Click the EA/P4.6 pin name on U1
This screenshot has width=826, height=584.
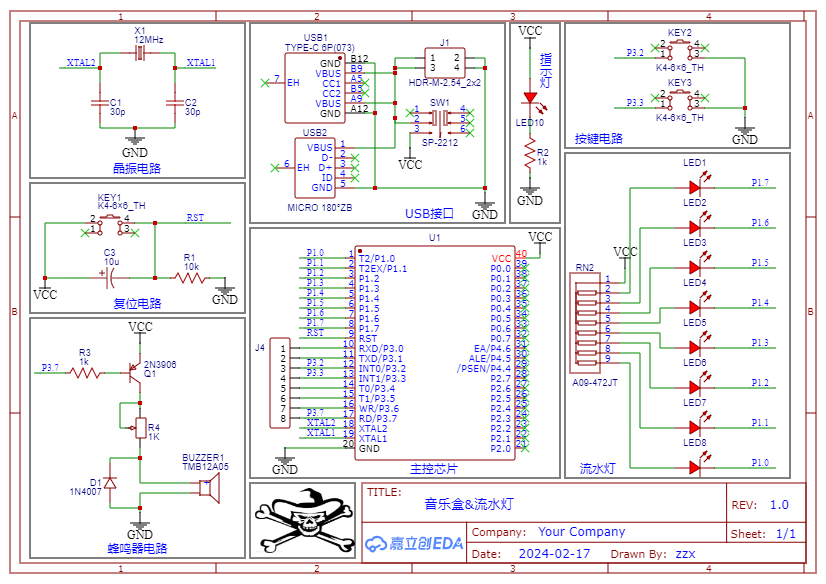[x=492, y=349]
